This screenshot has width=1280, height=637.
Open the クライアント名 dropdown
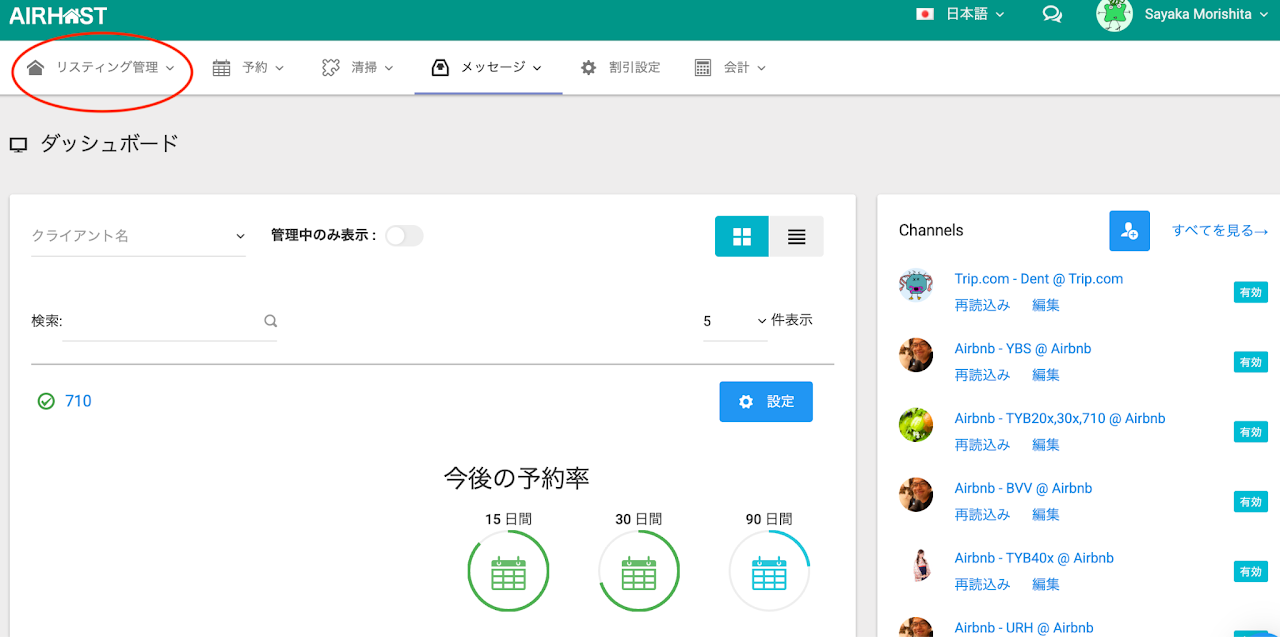(x=138, y=236)
